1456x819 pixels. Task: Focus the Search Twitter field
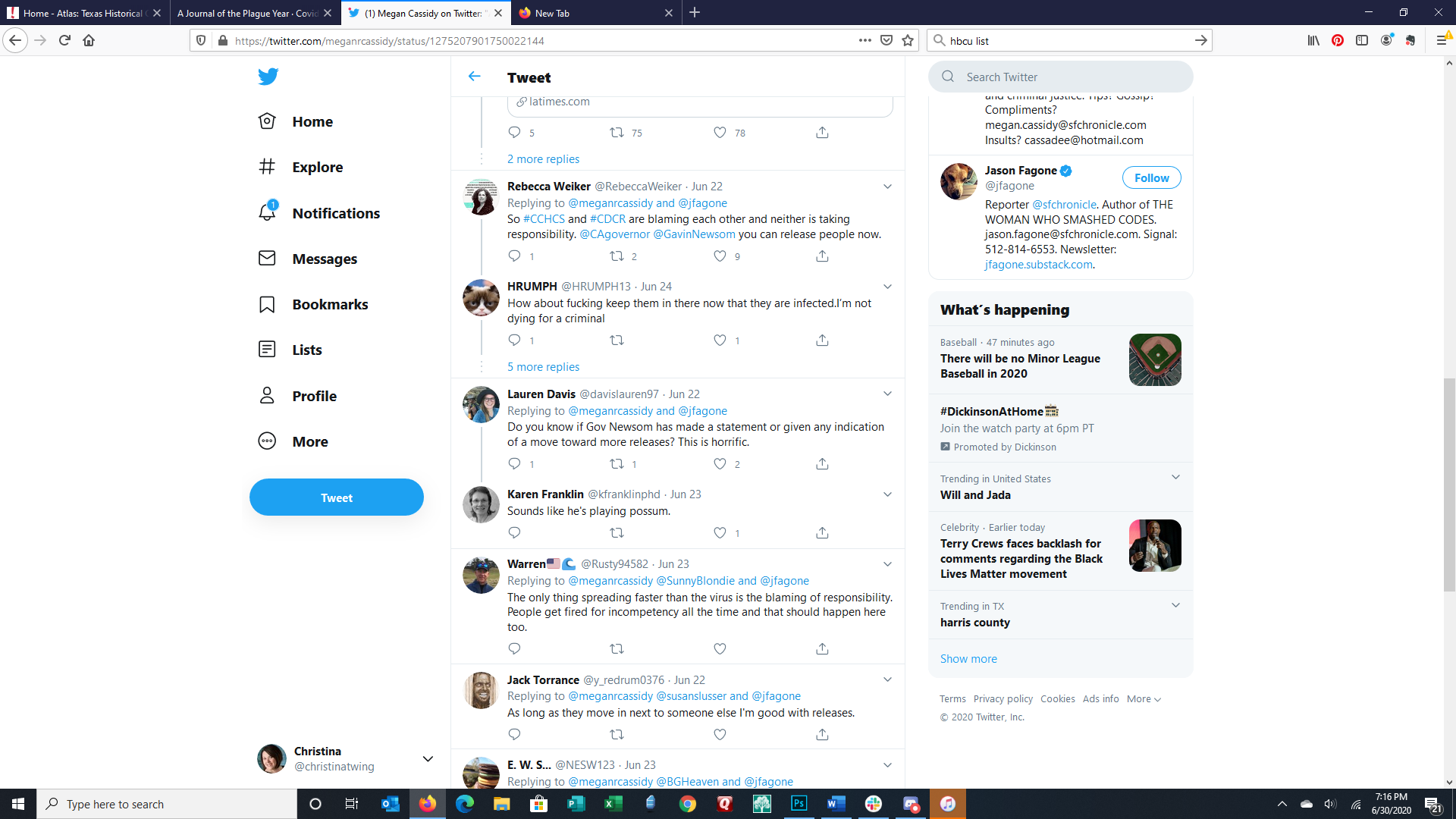tap(1062, 77)
